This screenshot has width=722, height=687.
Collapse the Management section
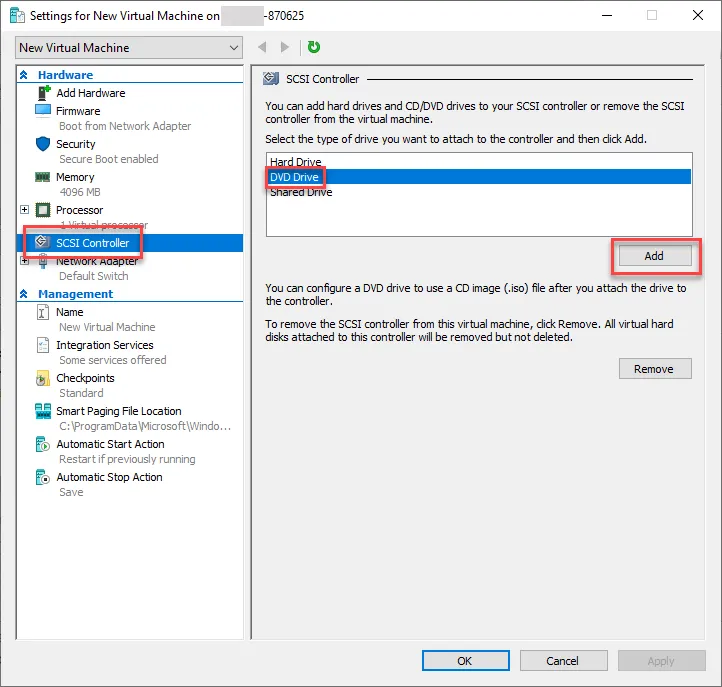tap(23, 294)
